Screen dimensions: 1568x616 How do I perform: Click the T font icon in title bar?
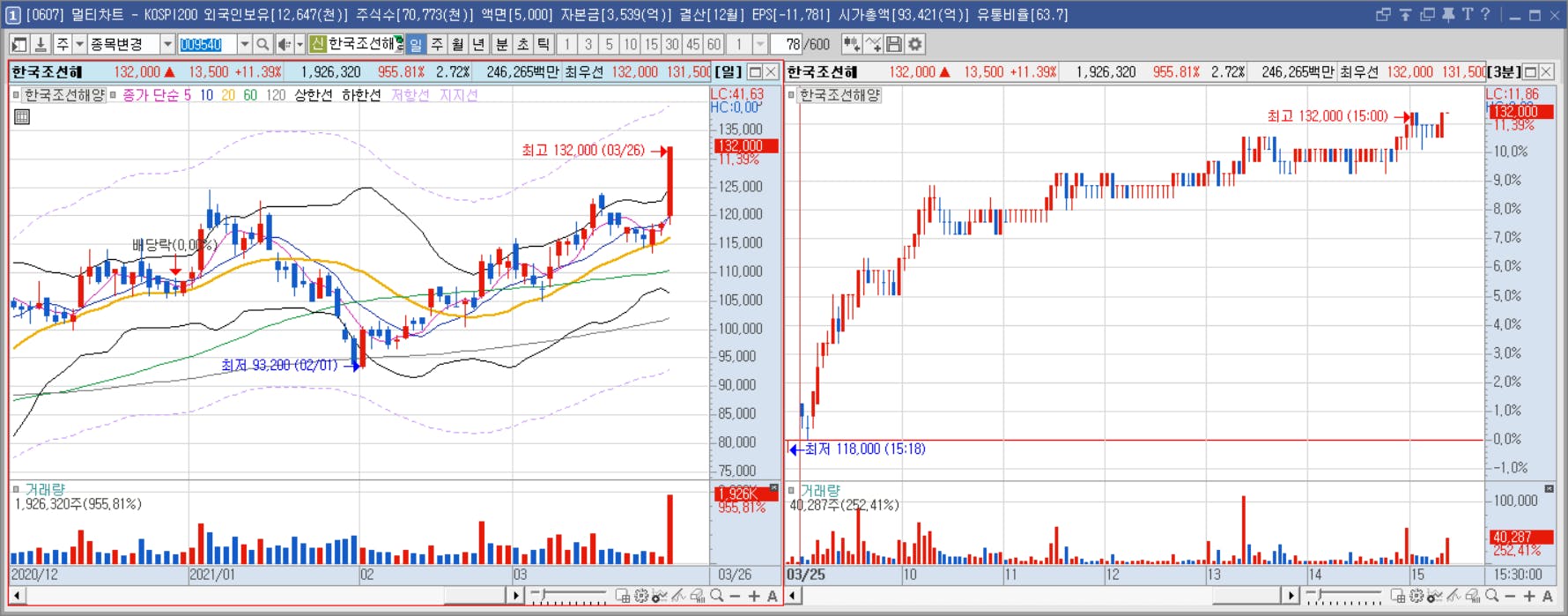pyautogui.click(x=1468, y=14)
